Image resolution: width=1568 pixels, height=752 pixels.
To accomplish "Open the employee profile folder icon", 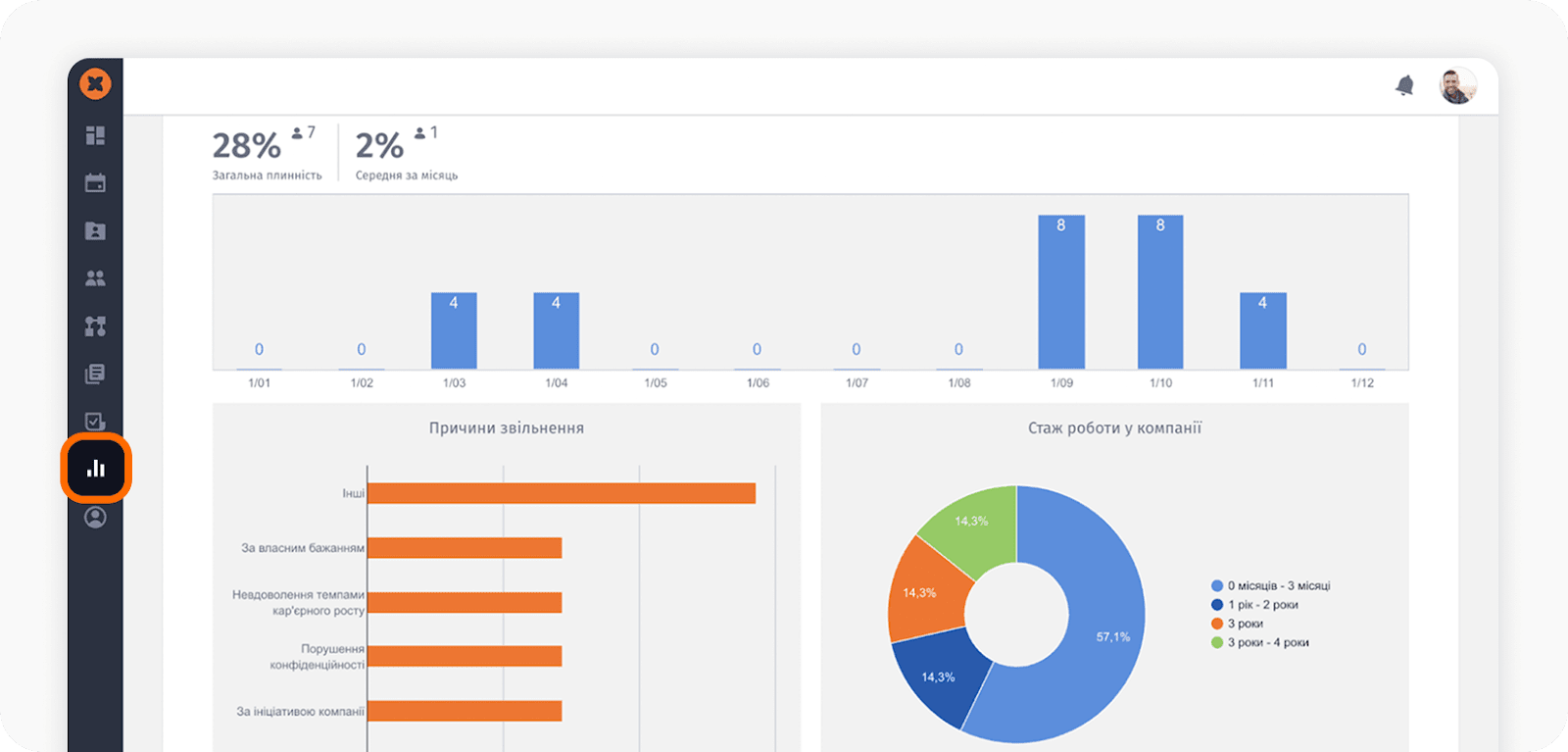I will [x=95, y=231].
